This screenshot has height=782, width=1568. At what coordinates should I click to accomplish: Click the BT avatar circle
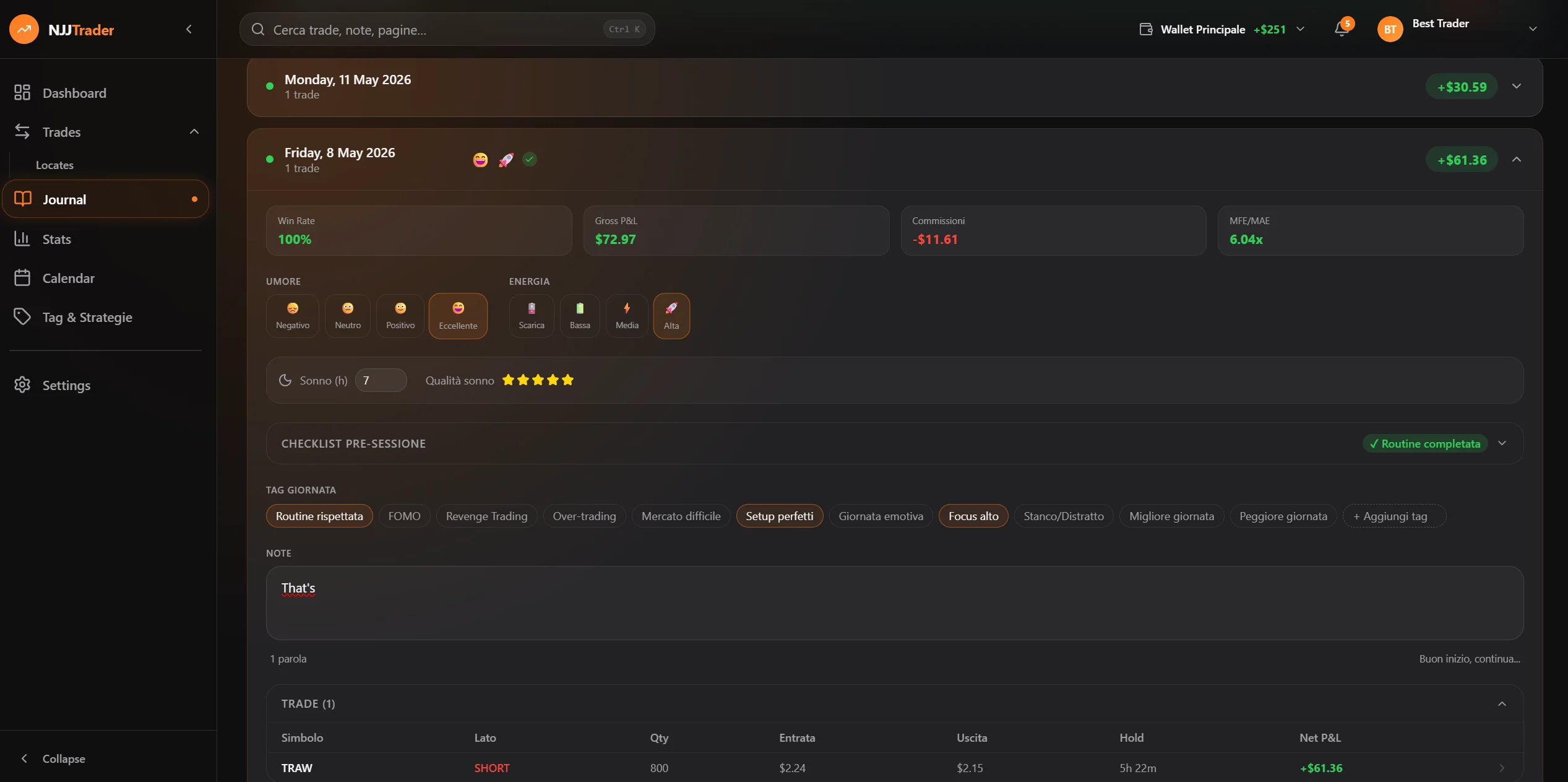click(1390, 29)
